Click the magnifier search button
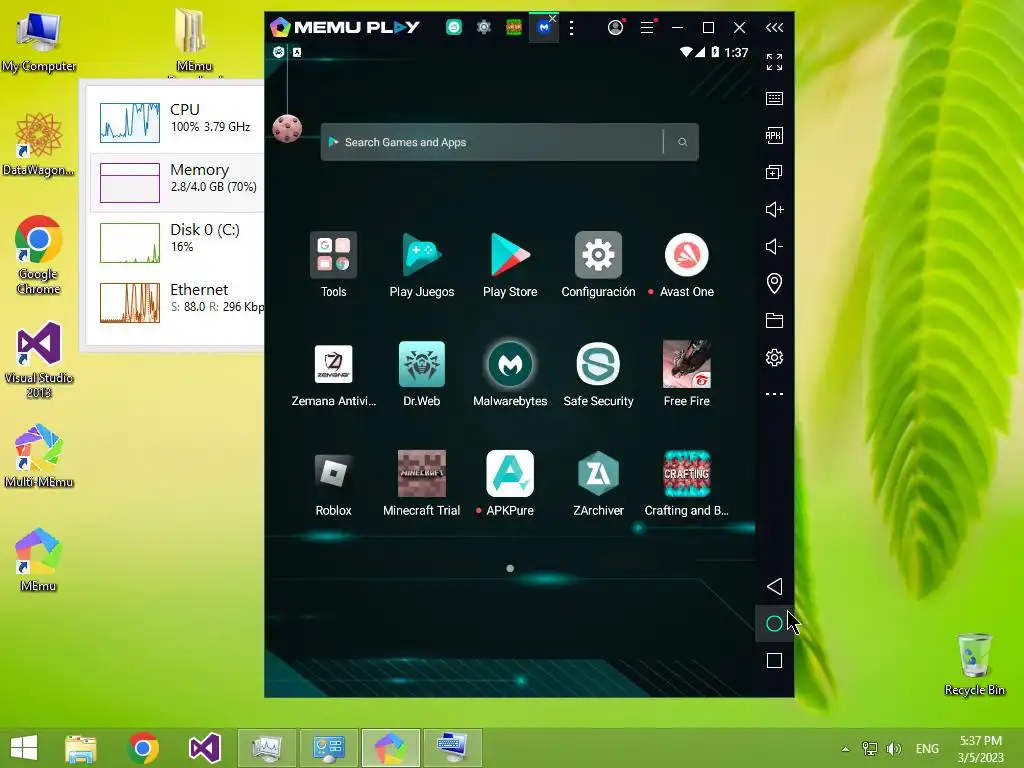This screenshot has height=768, width=1024. (682, 142)
